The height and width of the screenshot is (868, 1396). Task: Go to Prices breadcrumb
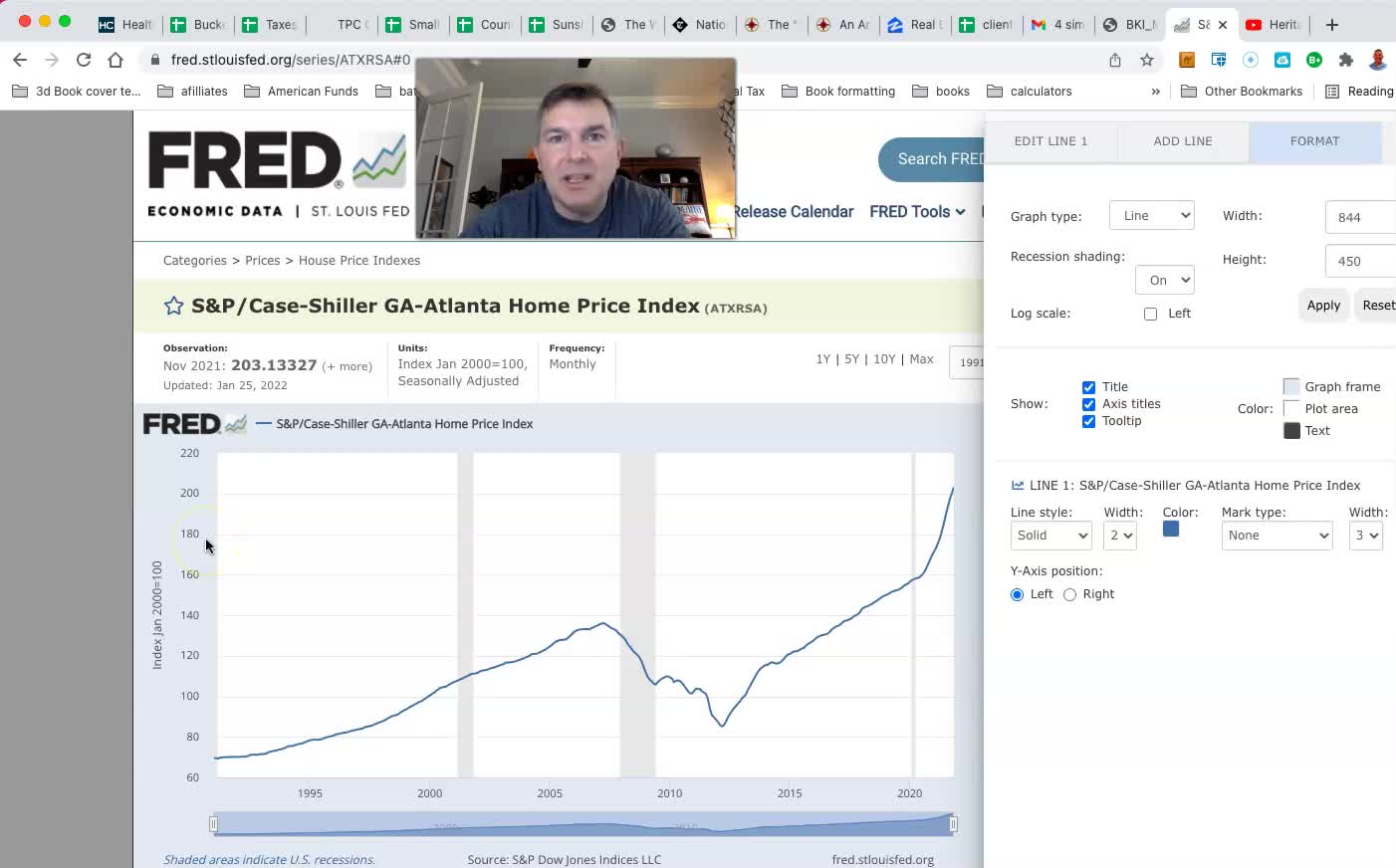pyautogui.click(x=263, y=261)
